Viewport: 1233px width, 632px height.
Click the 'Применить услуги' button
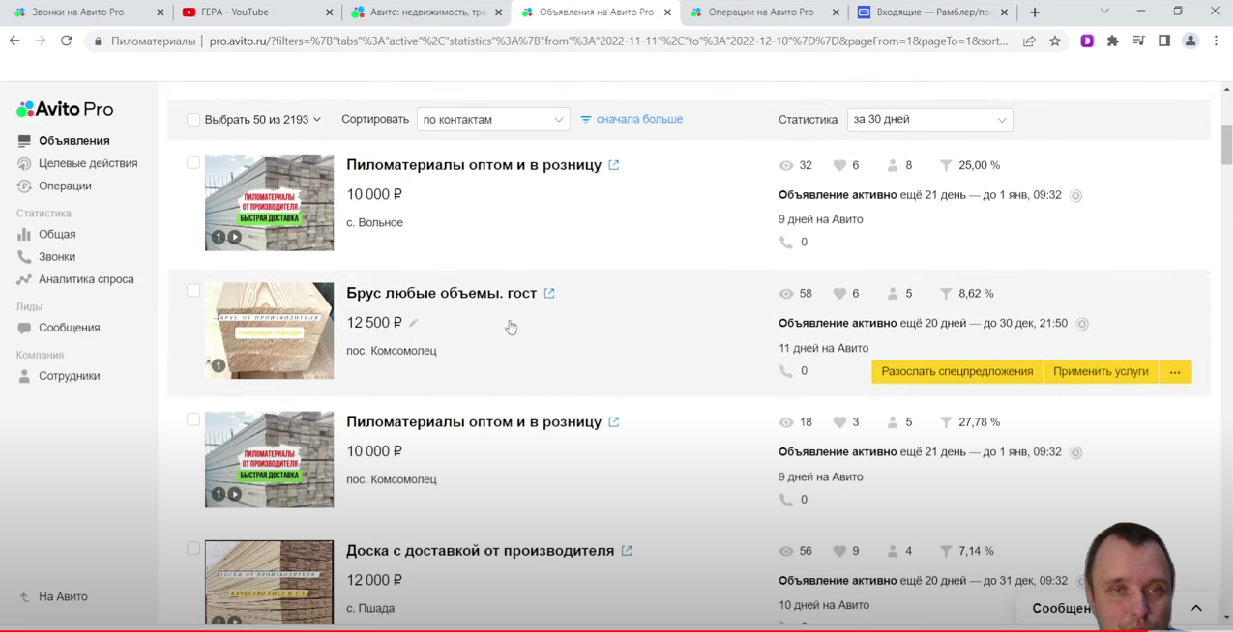(x=1100, y=372)
